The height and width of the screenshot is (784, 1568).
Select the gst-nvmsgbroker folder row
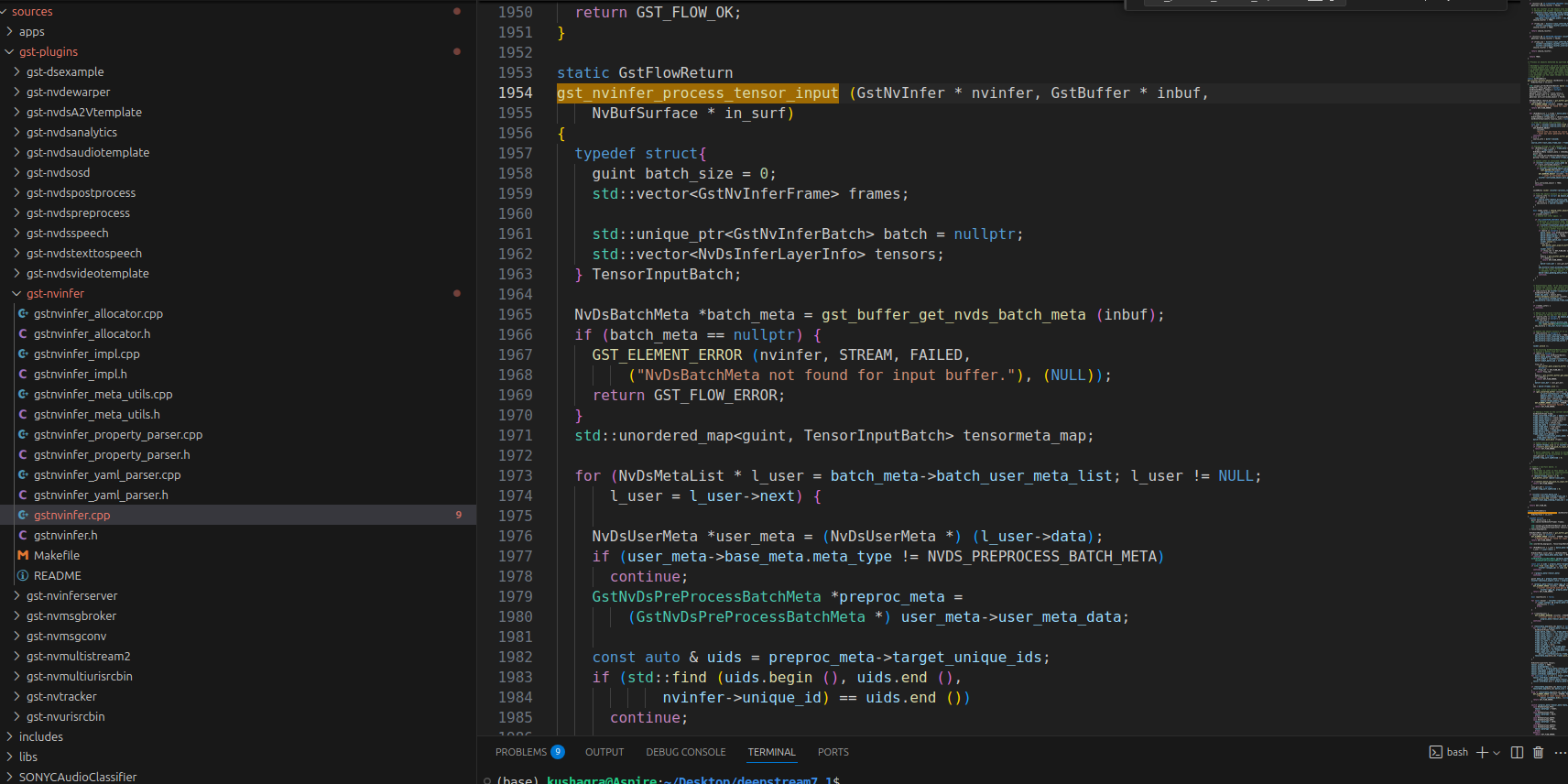click(x=238, y=615)
